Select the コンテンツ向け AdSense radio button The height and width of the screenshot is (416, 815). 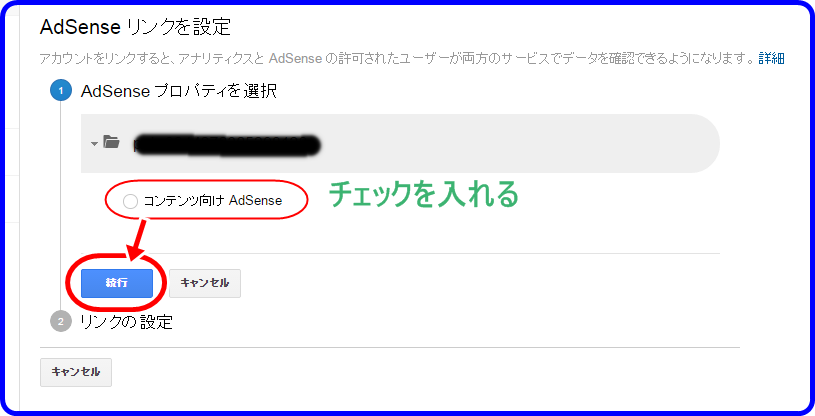pyautogui.click(x=130, y=201)
